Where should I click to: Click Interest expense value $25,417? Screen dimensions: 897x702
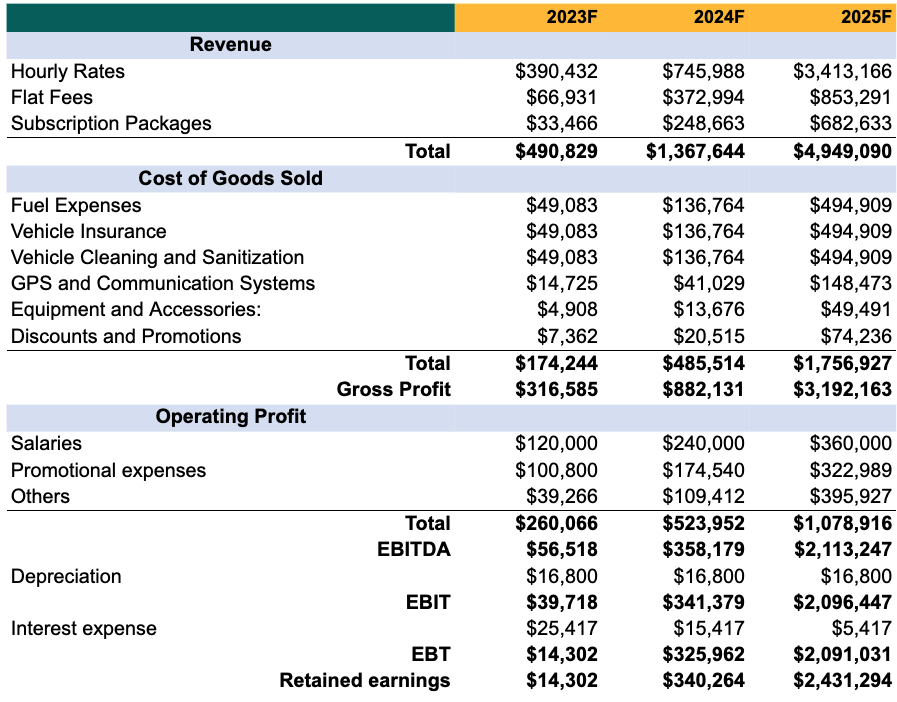[562, 628]
